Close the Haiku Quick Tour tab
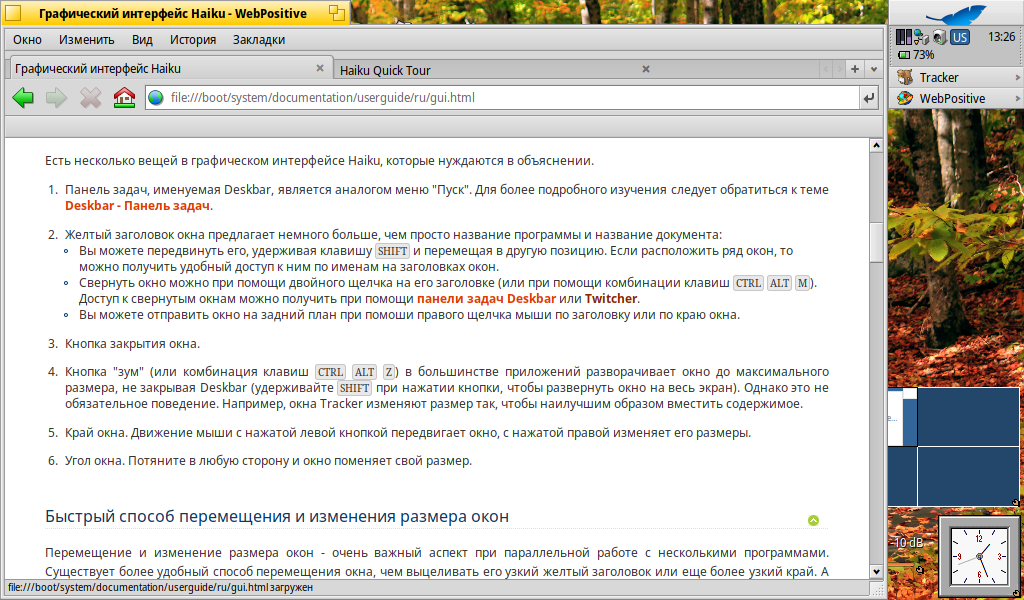The width and height of the screenshot is (1024, 600). point(646,69)
